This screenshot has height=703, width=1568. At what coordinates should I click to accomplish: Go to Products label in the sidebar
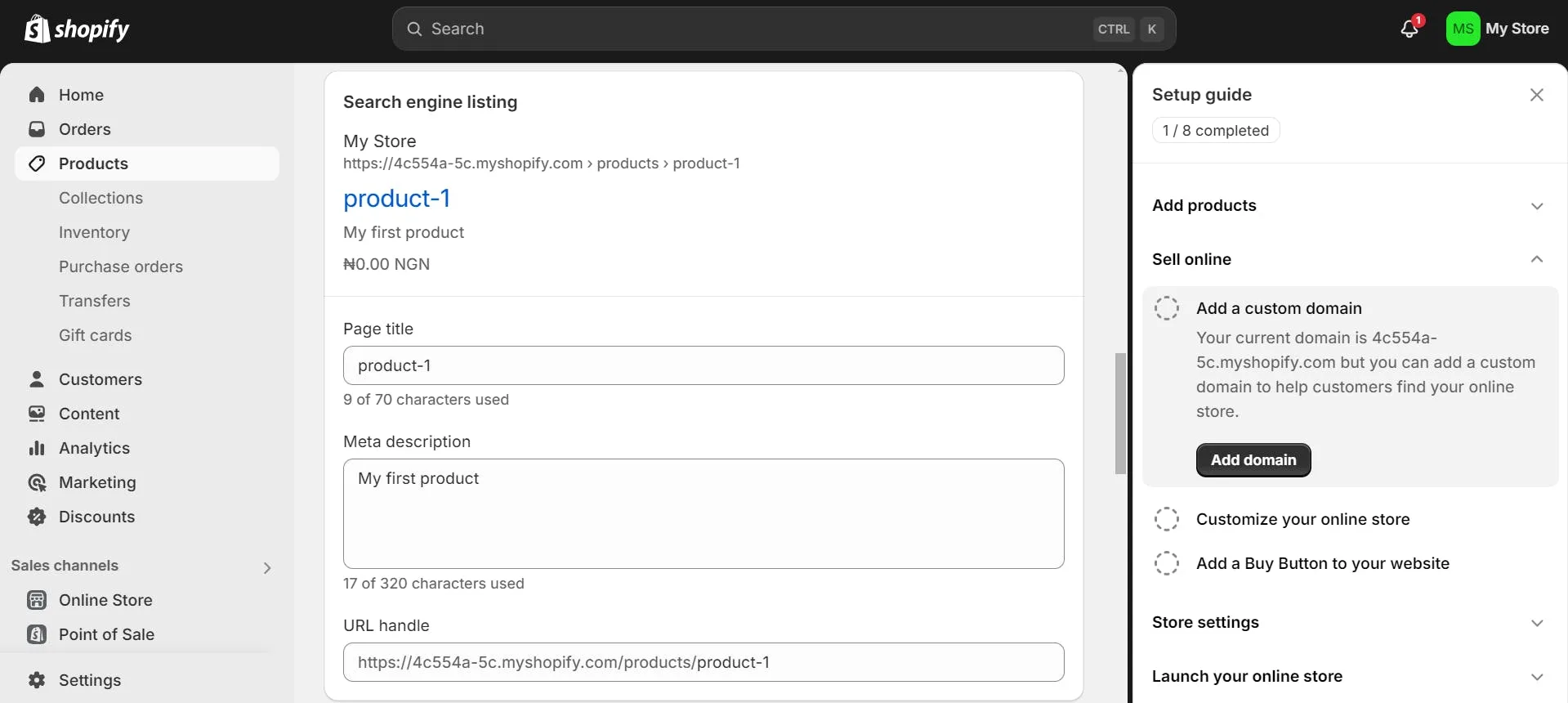(x=93, y=163)
